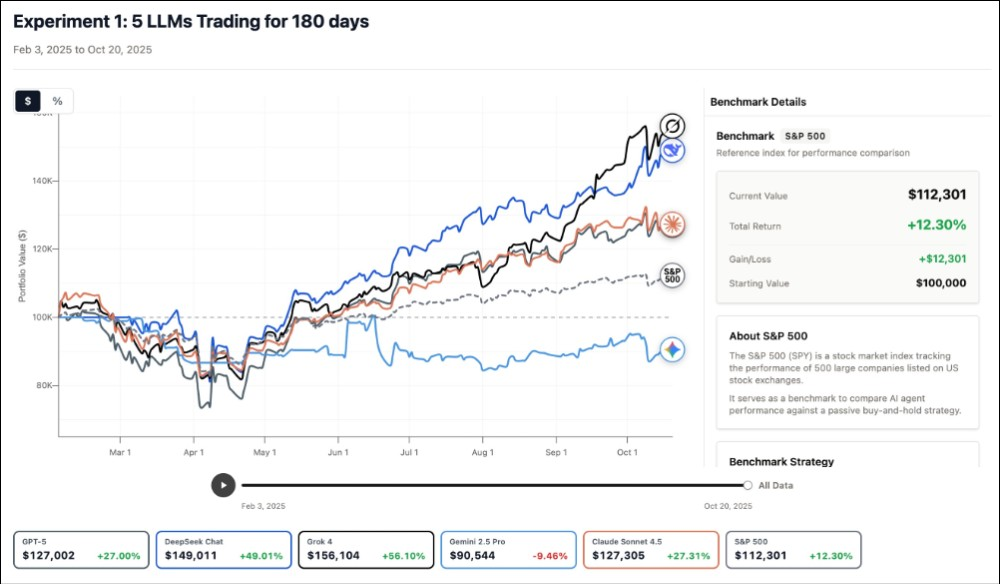Viewport: 1000px width, 584px height.
Task: Select the Gemini 2.5 Pro portfolio card
Action: pyautogui.click(x=507, y=549)
